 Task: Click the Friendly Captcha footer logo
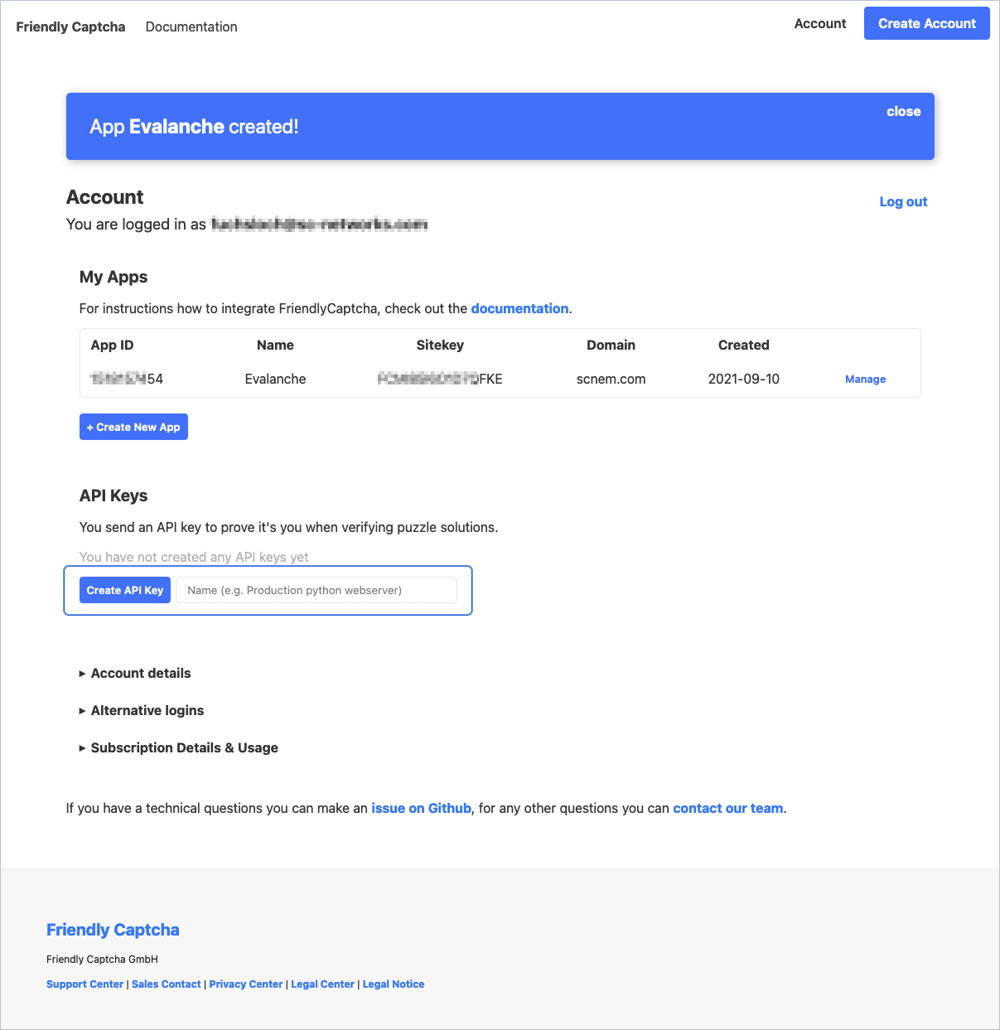tap(113, 930)
